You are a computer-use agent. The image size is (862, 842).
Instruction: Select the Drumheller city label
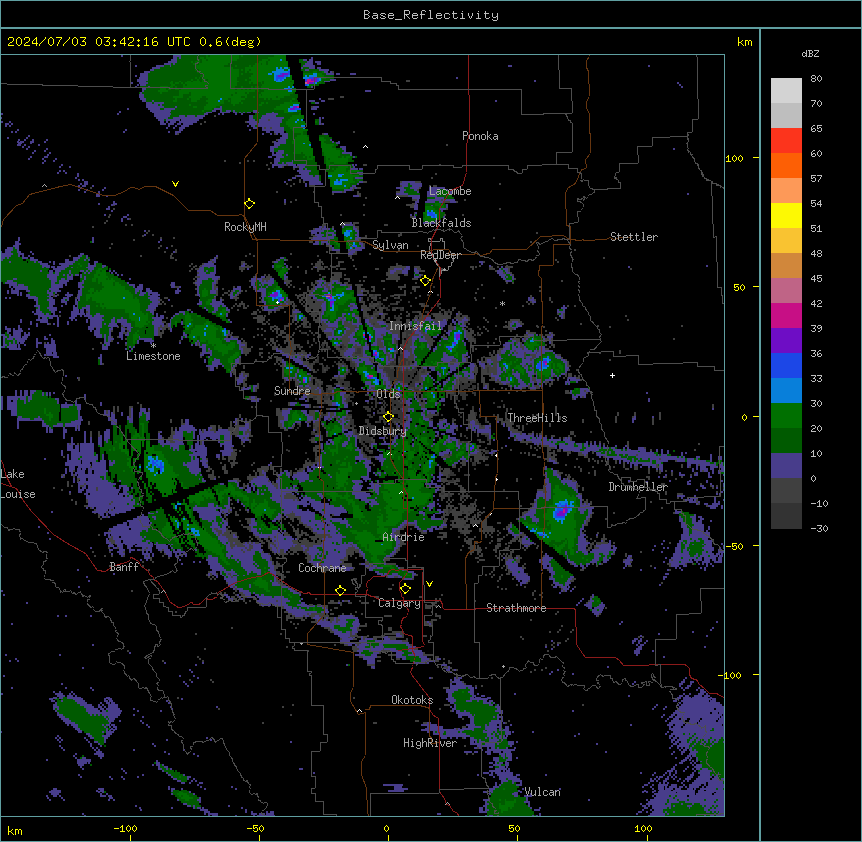click(x=638, y=487)
